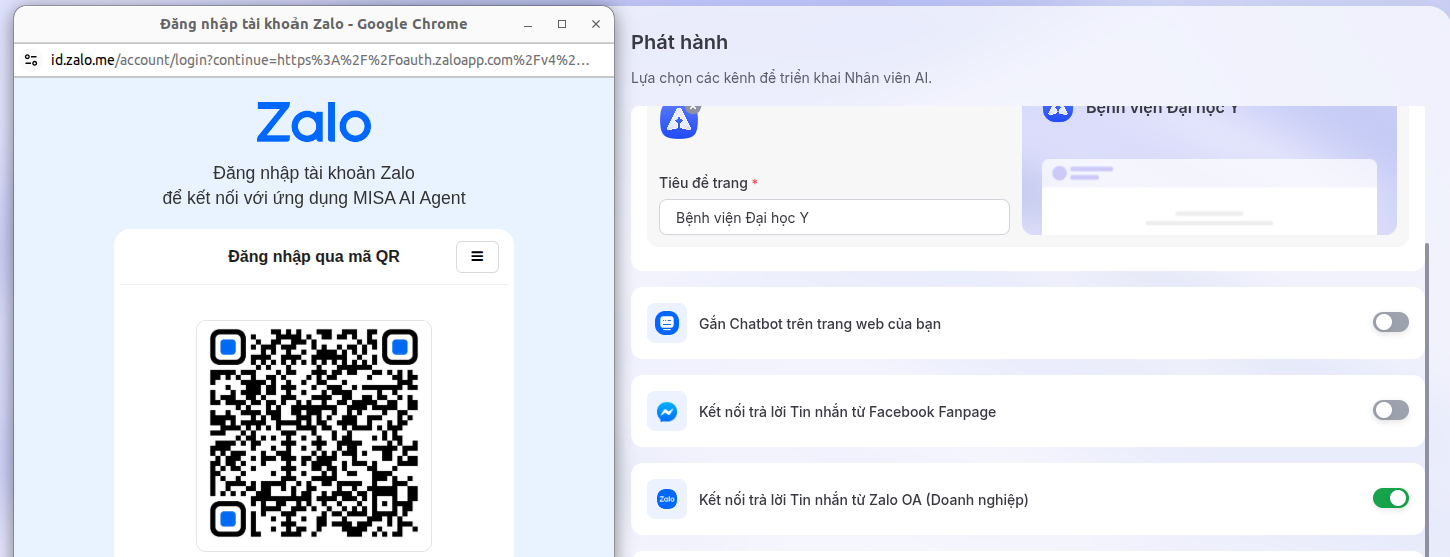The height and width of the screenshot is (557, 1450).
Task: Remove the page logo with x badge
Action: tap(694, 108)
